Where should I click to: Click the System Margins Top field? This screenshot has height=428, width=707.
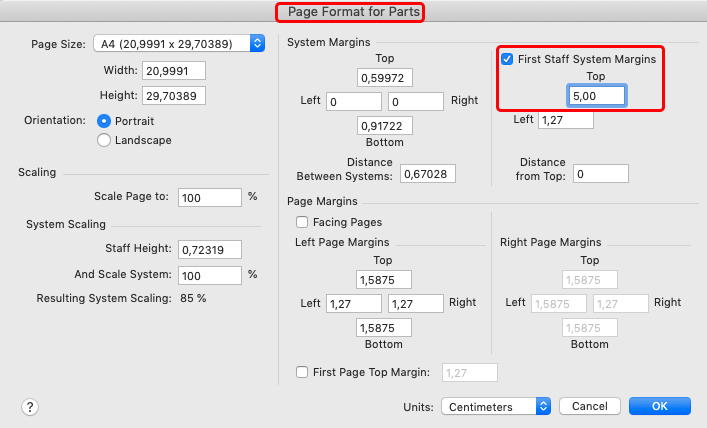tap(384, 77)
